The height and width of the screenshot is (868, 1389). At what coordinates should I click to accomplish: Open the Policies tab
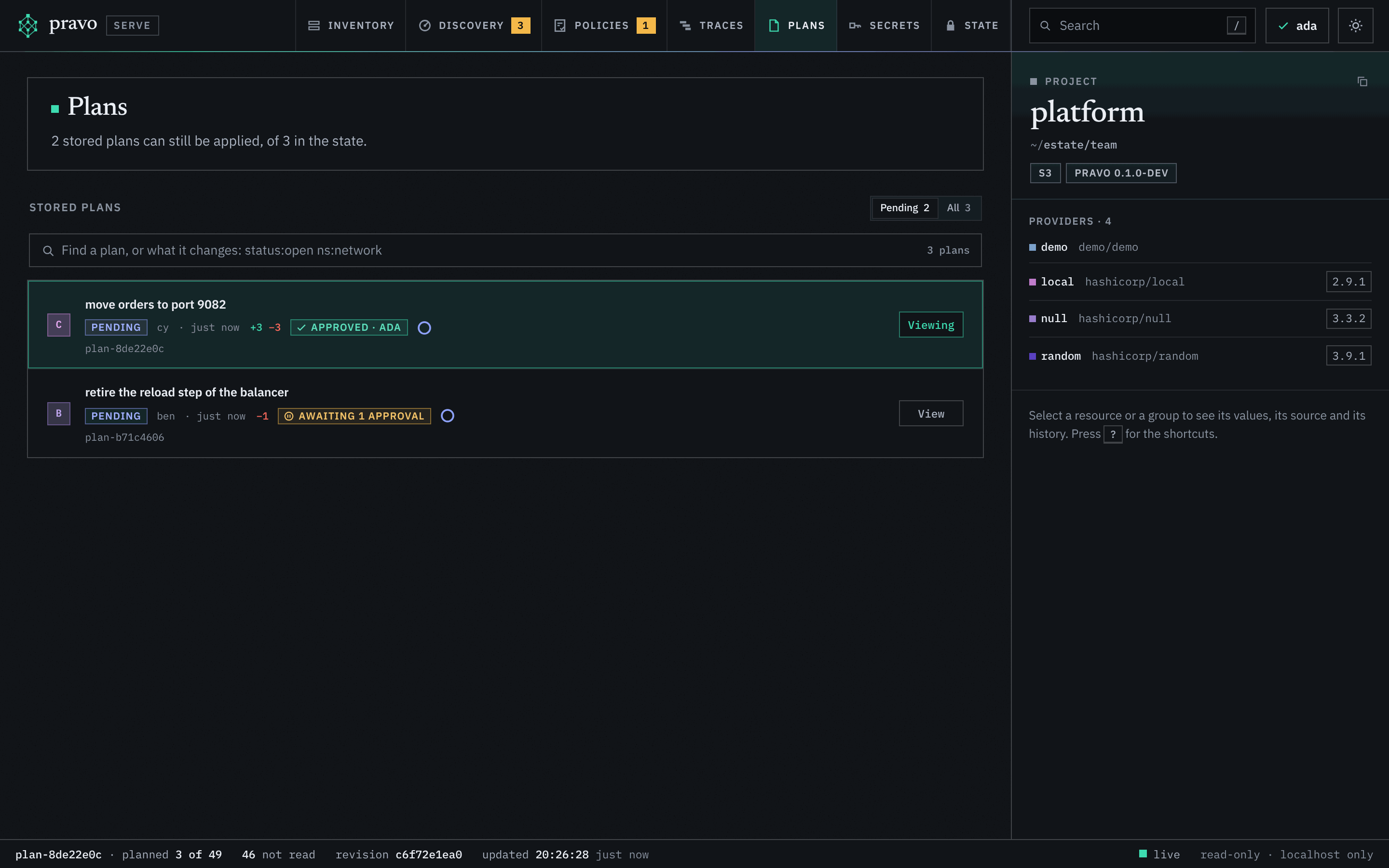point(604,25)
